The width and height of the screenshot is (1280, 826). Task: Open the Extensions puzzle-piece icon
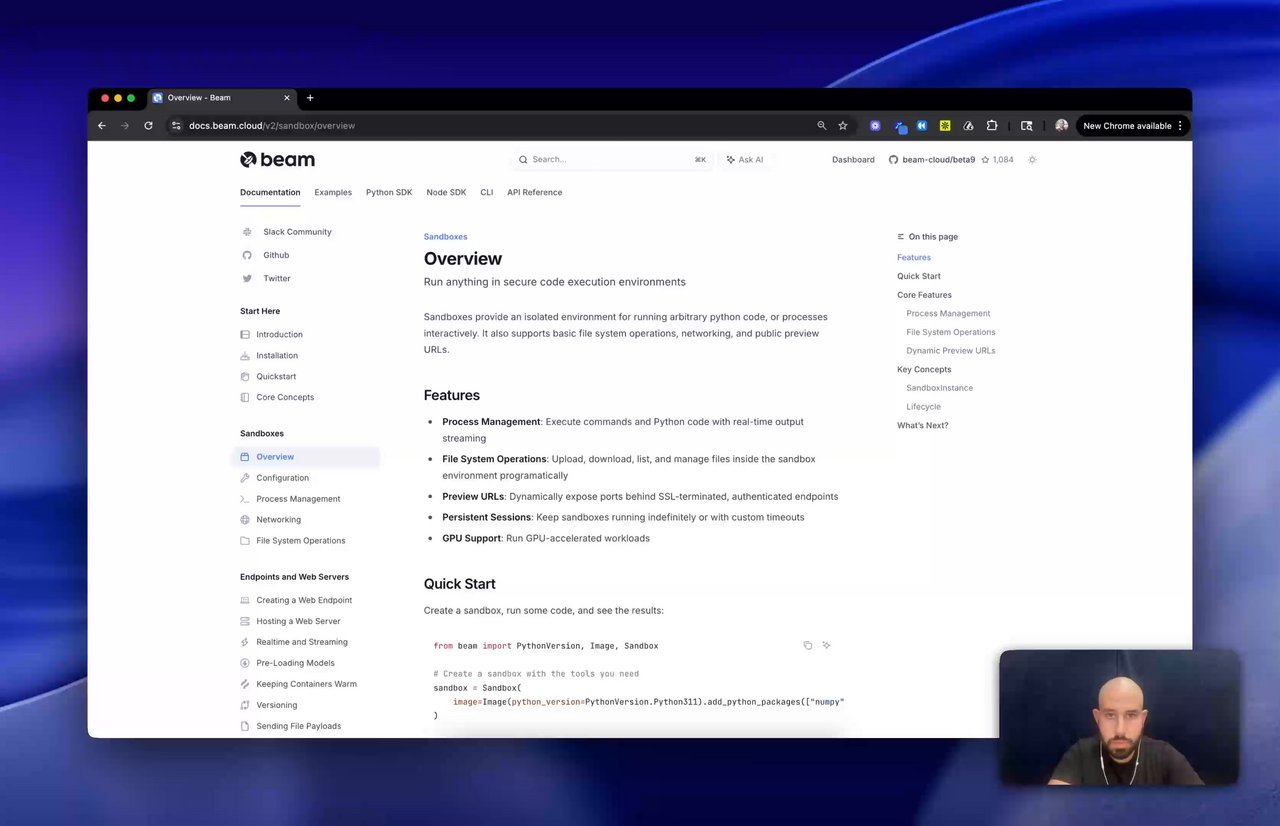pos(992,126)
